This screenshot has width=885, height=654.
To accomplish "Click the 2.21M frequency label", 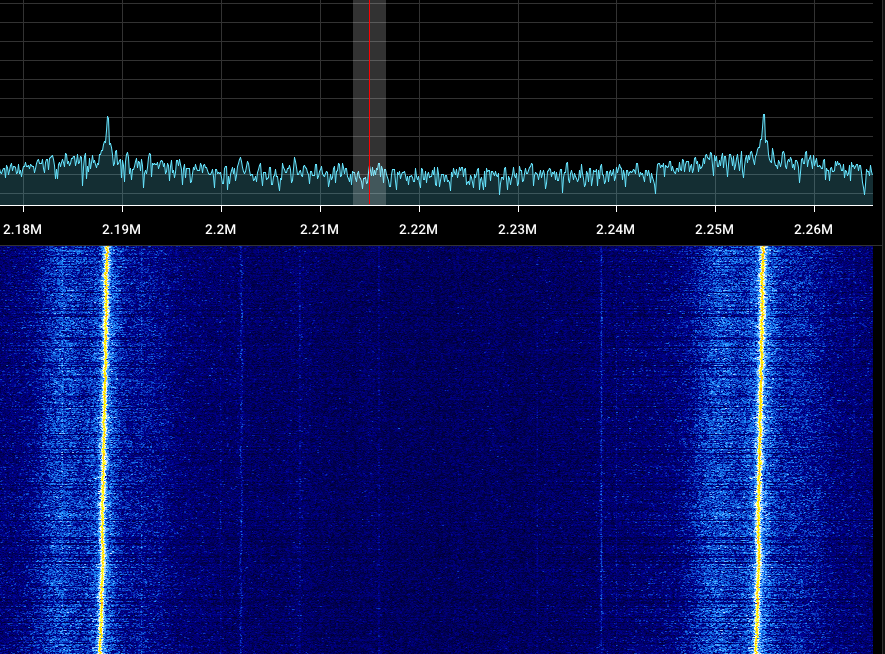I will (x=319, y=230).
